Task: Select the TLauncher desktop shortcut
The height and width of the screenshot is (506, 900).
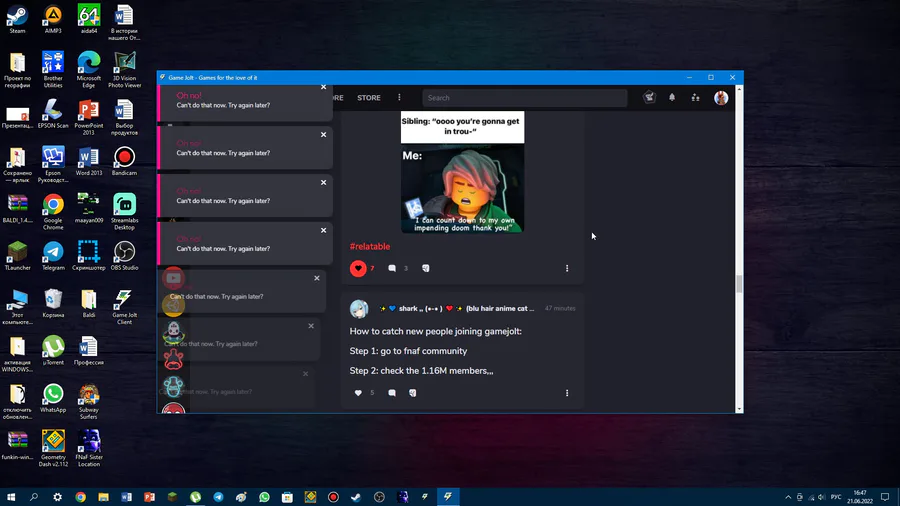Action: coord(17,256)
